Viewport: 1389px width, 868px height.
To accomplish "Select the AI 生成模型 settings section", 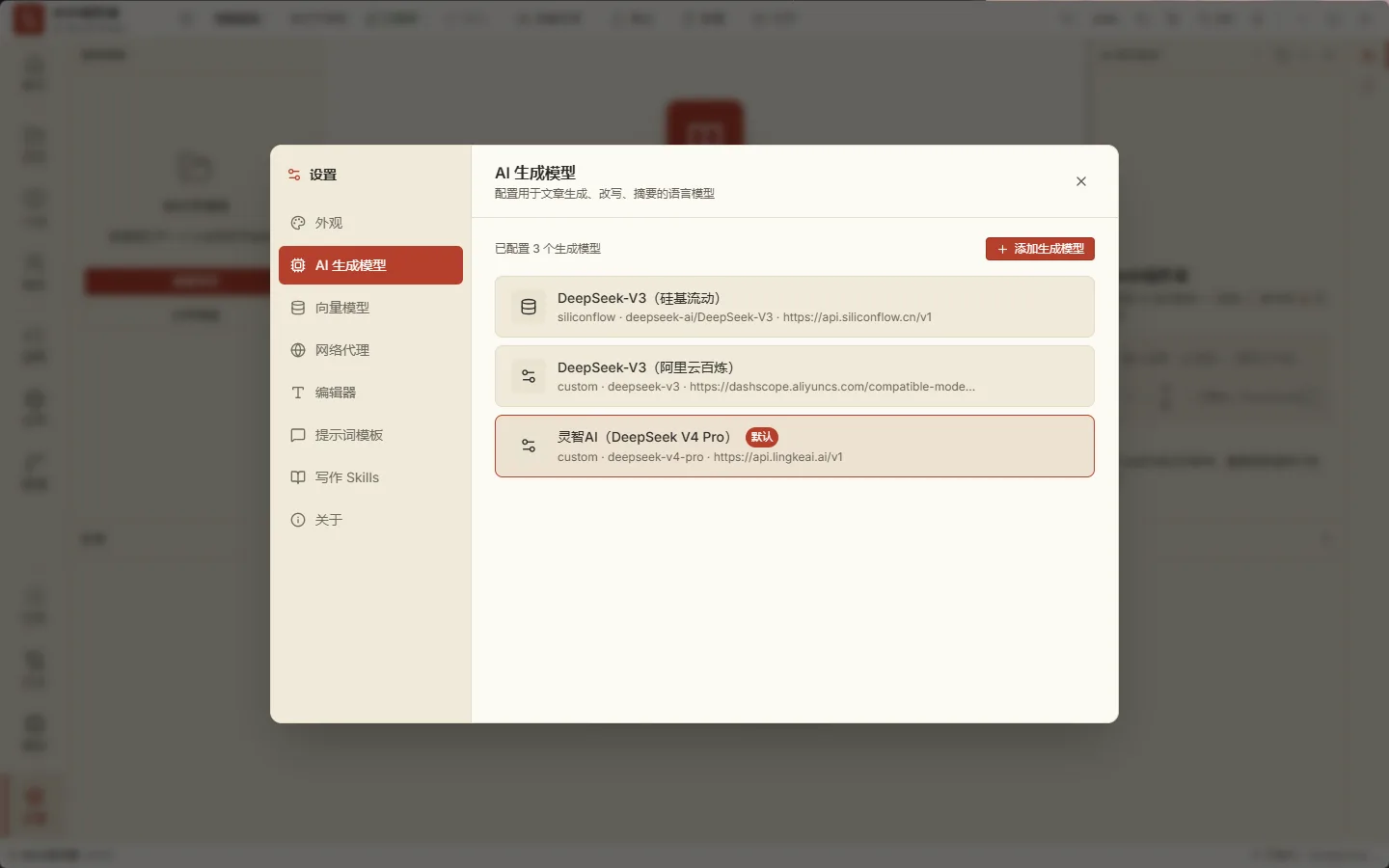I will [x=370, y=265].
